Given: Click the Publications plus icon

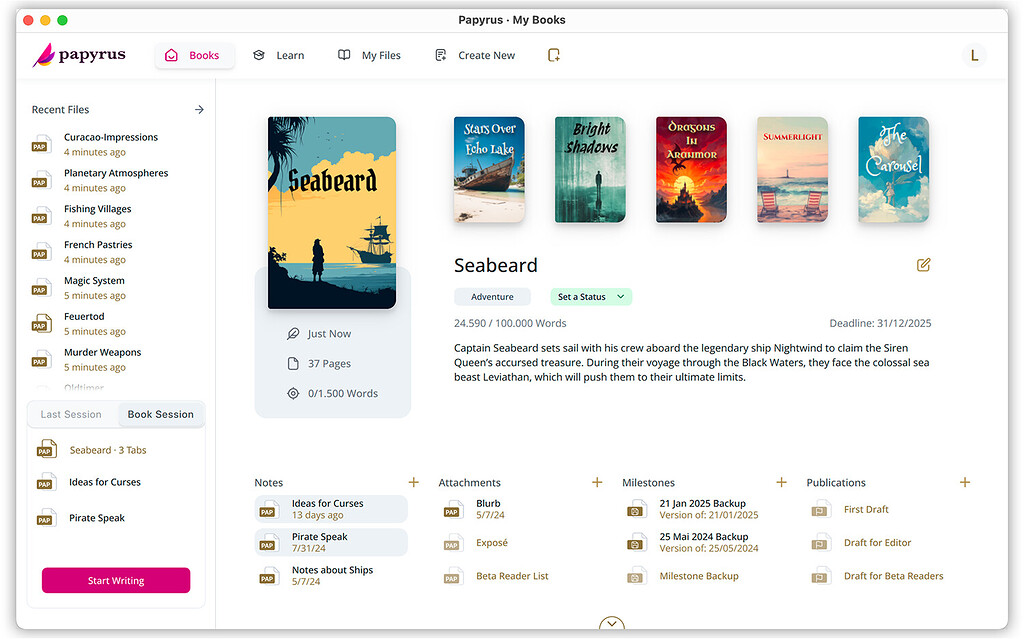Looking at the screenshot, I should pos(965,482).
